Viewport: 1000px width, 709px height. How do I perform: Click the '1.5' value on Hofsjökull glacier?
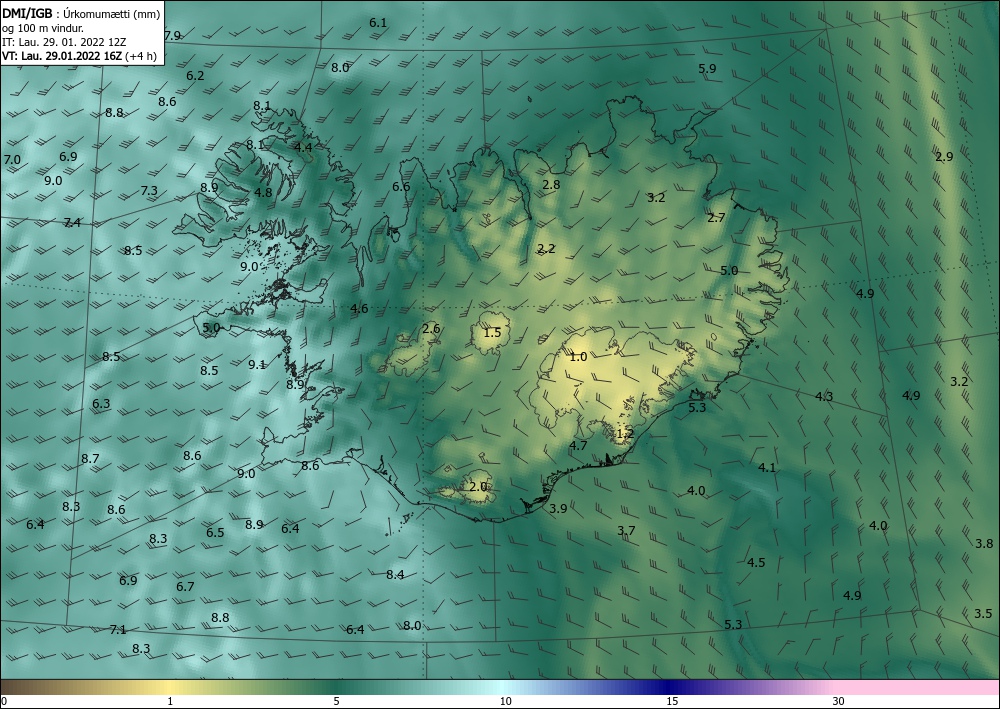pyautogui.click(x=492, y=332)
